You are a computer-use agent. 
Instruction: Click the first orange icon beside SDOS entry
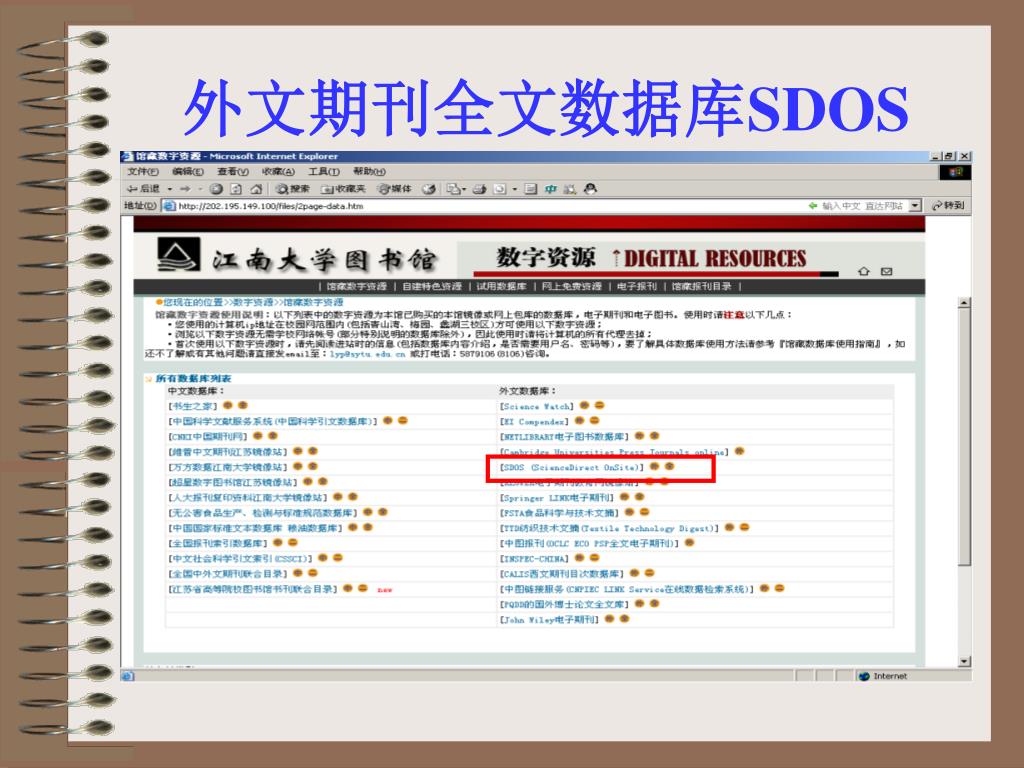(654, 466)
